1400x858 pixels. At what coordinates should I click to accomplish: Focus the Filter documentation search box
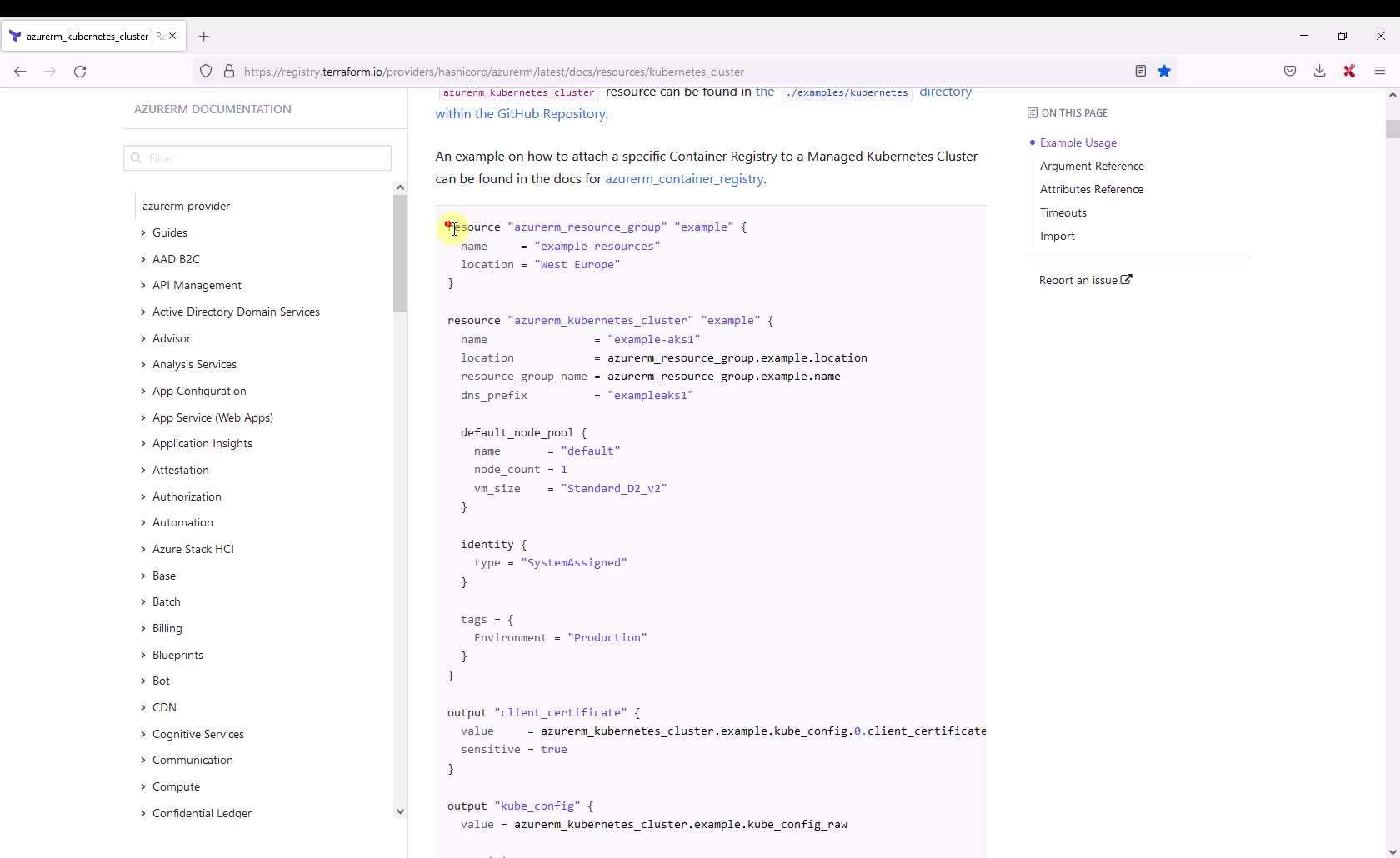tap(257, 158)
